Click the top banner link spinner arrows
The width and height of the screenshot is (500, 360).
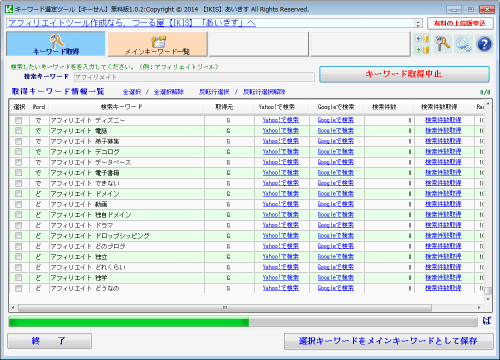point(418,23)
